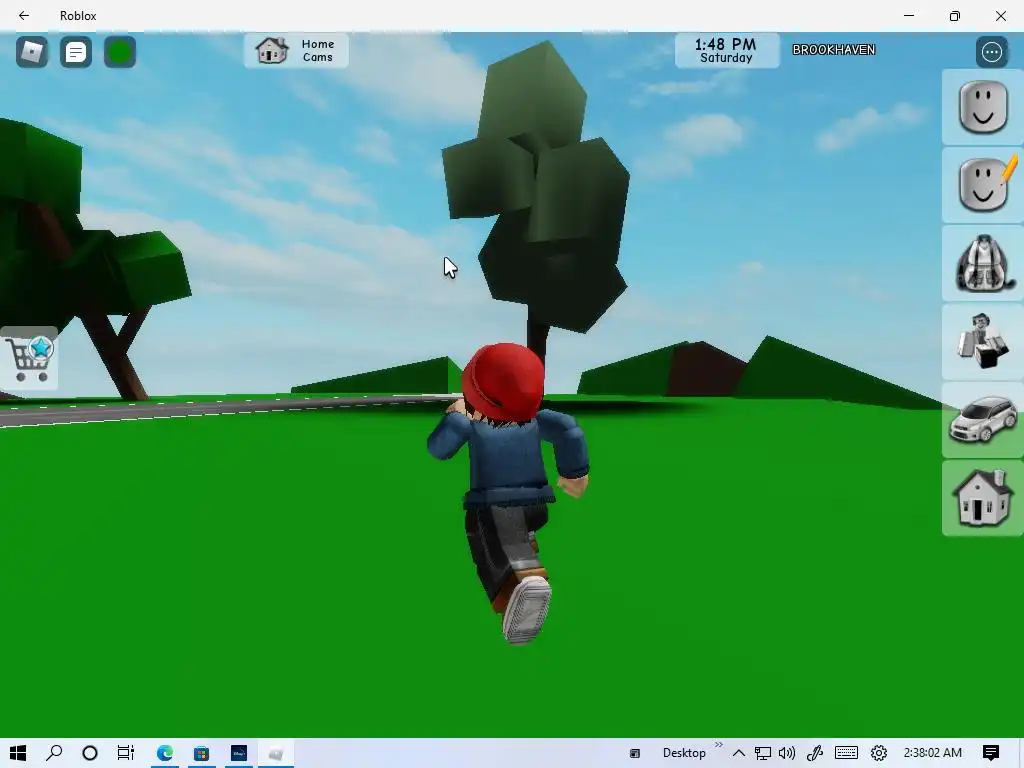Open the Roblox menu logo button
This screenshot has height=768, width=1024.
[32, 52]
